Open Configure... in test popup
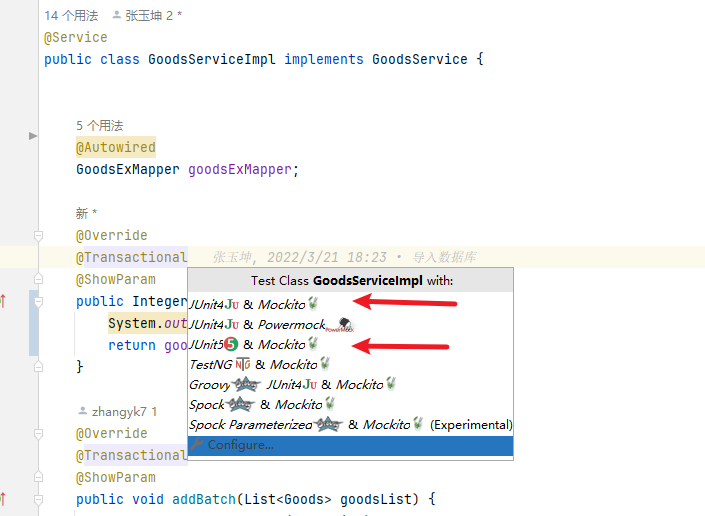 pos(350,445)
